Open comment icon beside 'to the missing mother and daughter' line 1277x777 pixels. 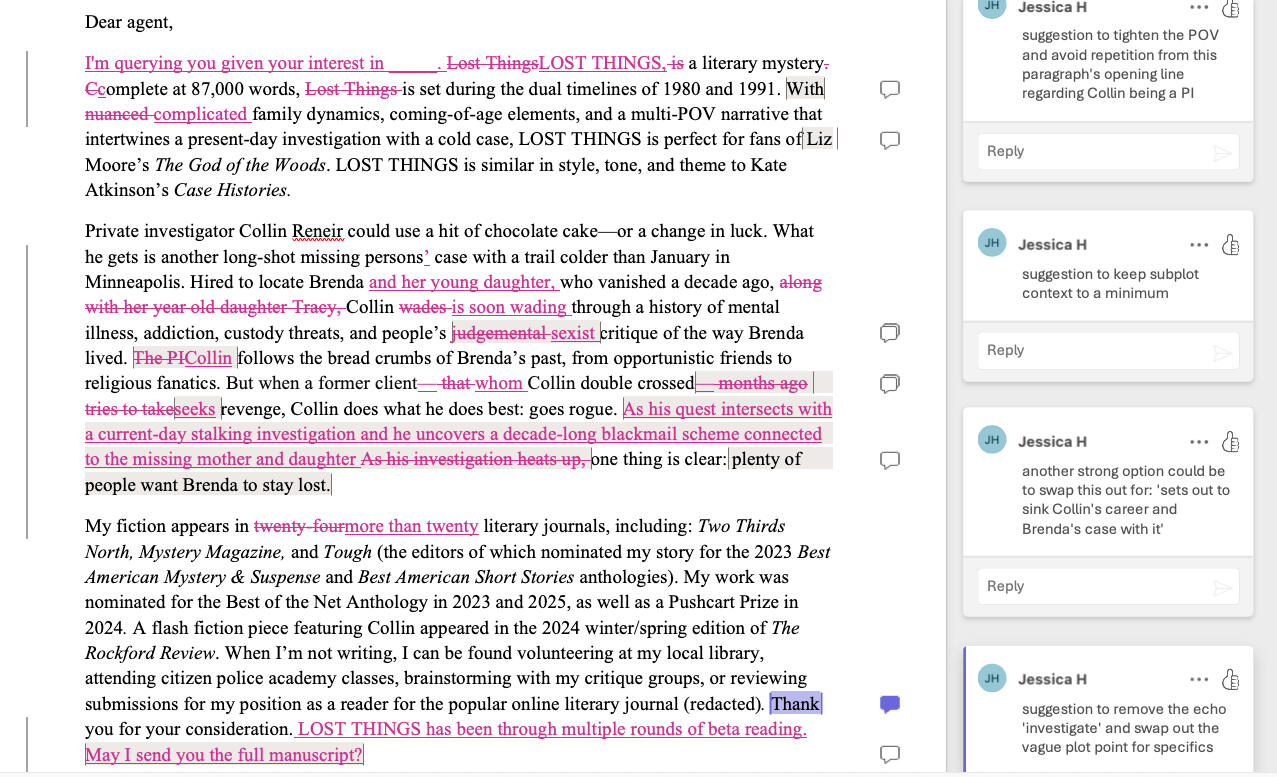coord(890,460)
